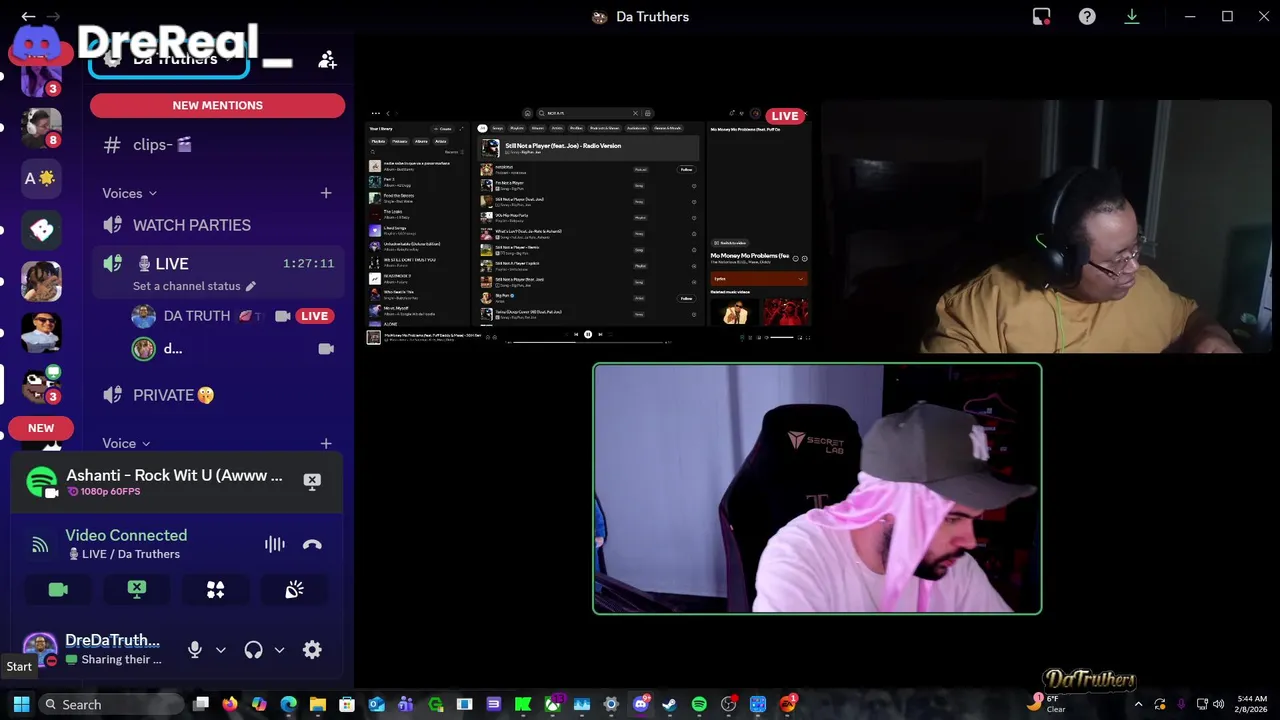This screenshot has width=1280, height=720.
Task: Expand the Da Truthers server header menu
Action: (x=169, y=59)
